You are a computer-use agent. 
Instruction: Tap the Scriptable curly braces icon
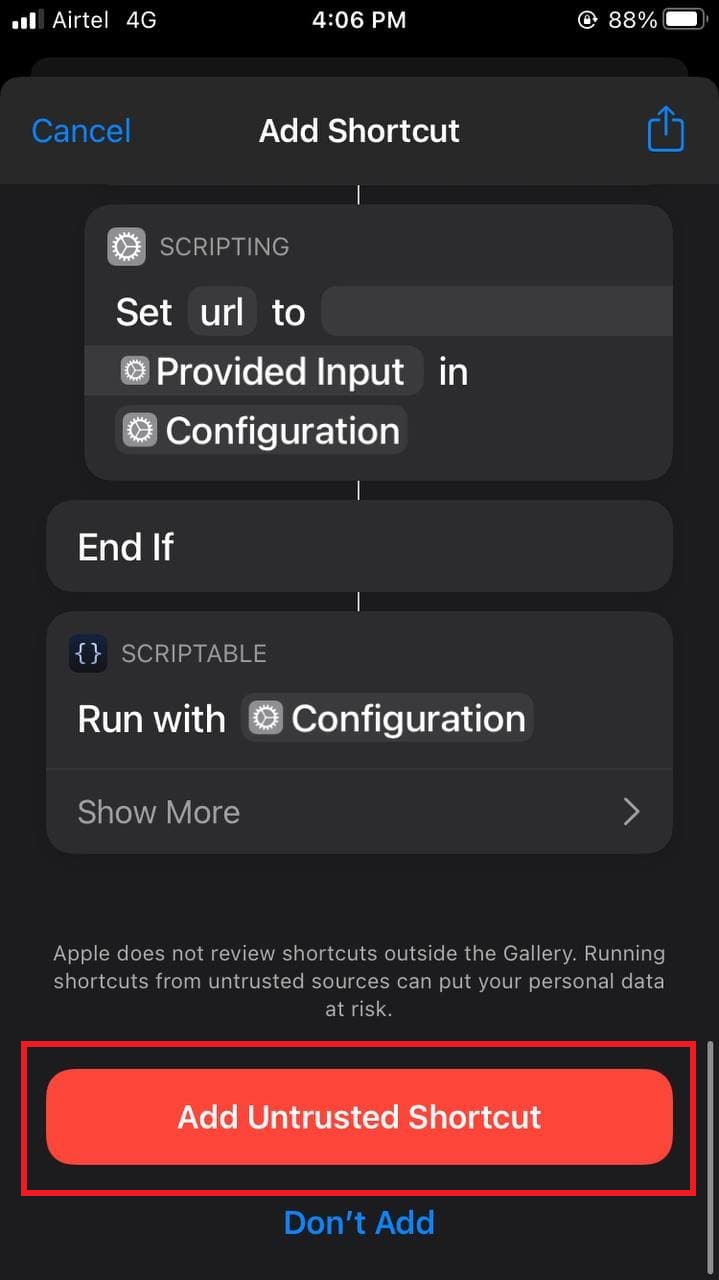point(88,653)
